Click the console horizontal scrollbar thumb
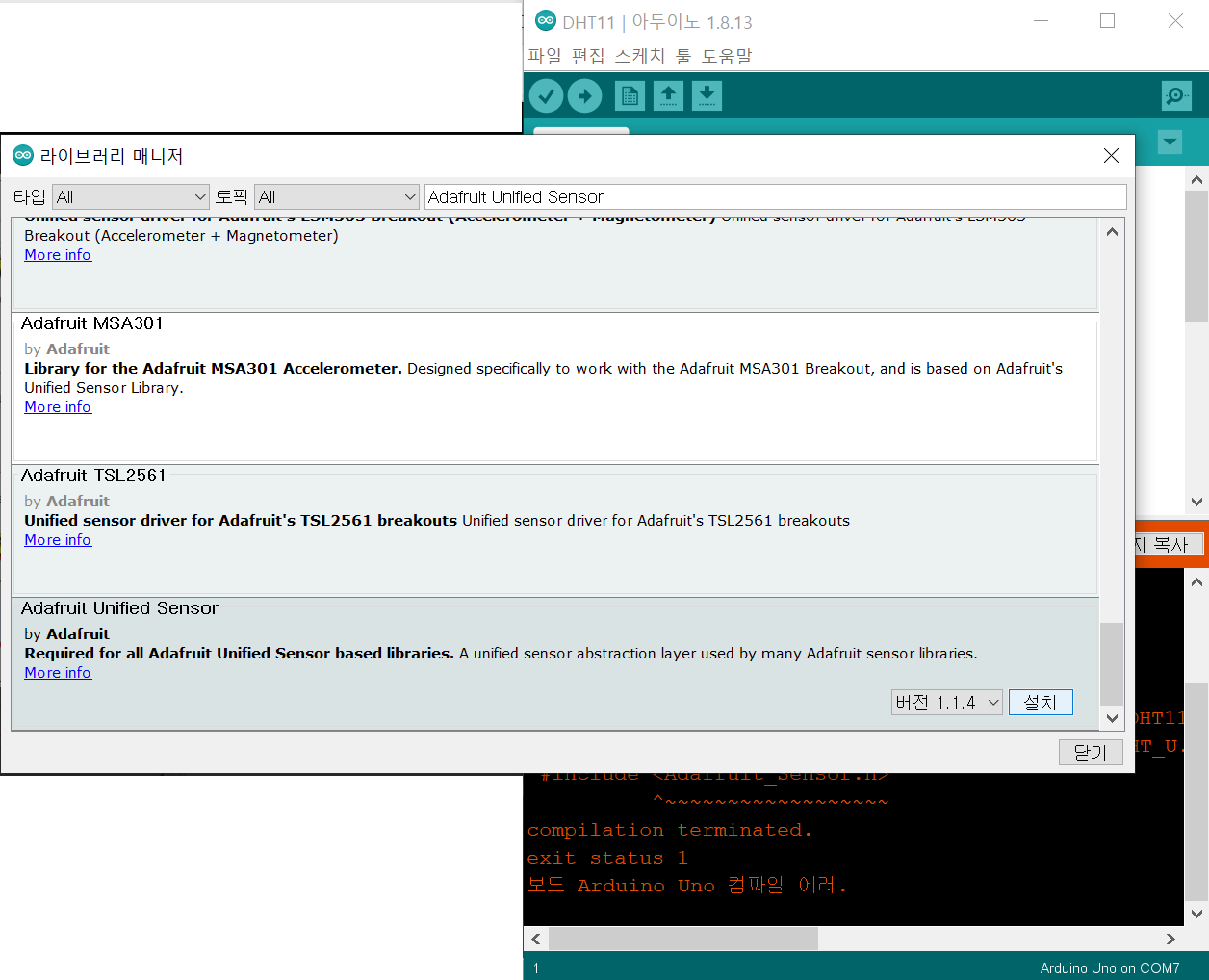 (x=683, y=939)
